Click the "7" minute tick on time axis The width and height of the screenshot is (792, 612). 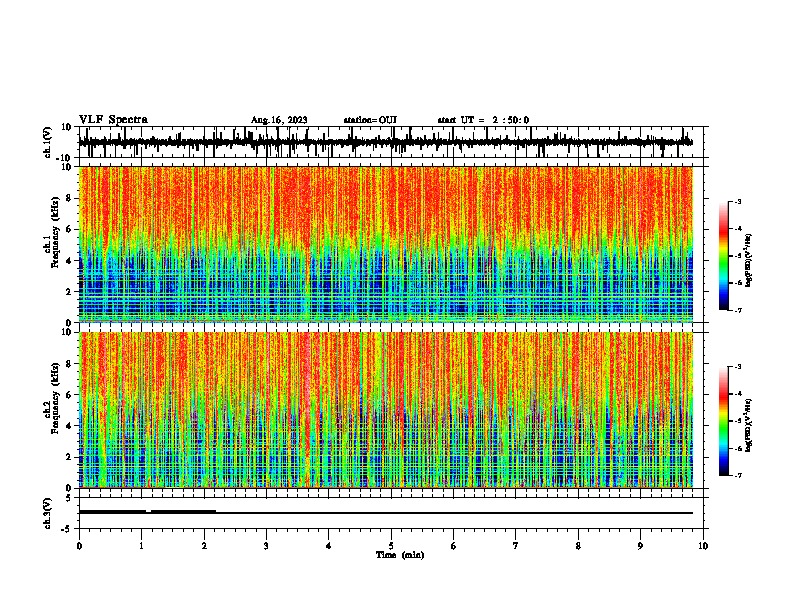(x=516, y=546)
